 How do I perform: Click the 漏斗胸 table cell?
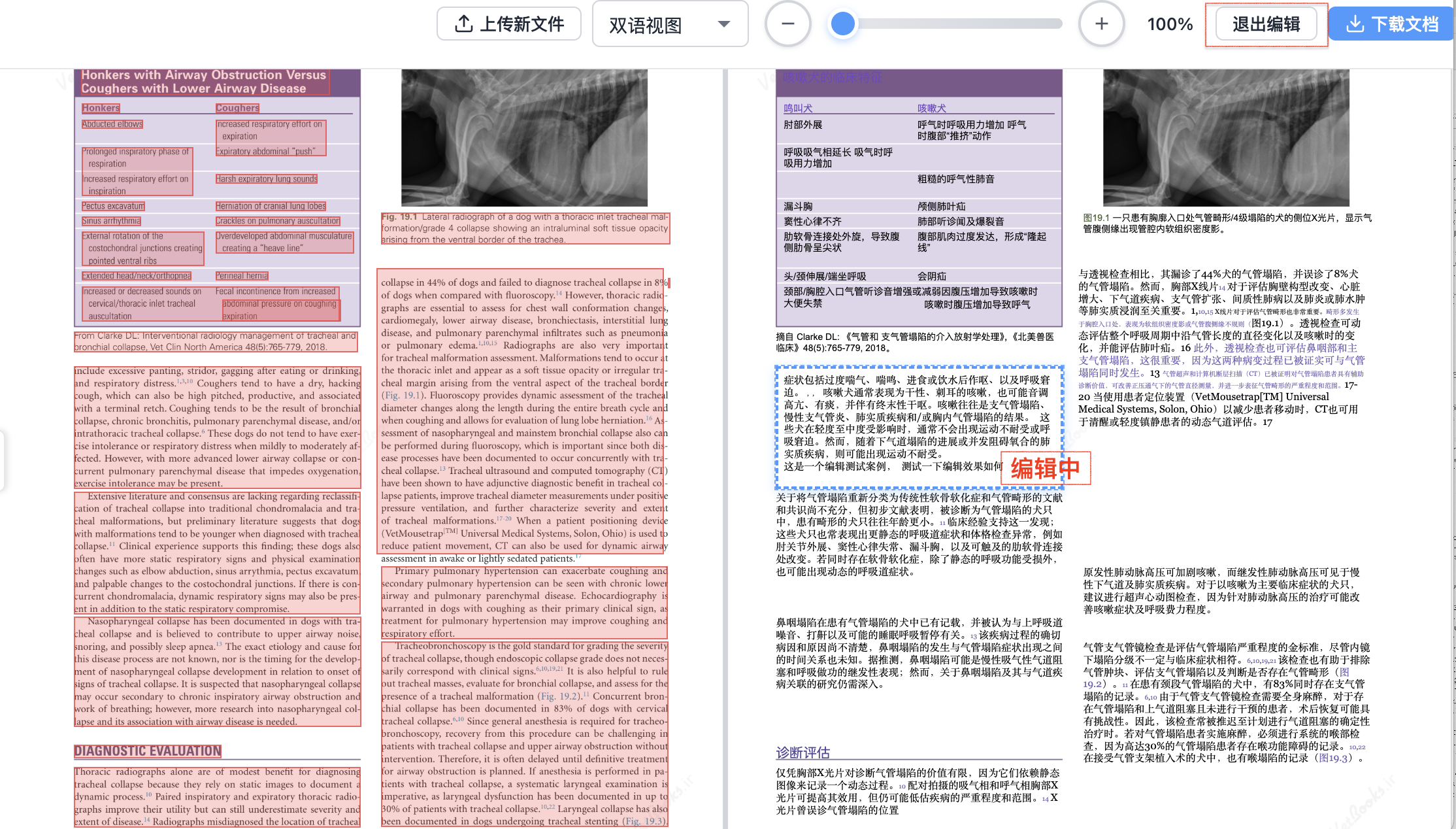tap(798, 207)
